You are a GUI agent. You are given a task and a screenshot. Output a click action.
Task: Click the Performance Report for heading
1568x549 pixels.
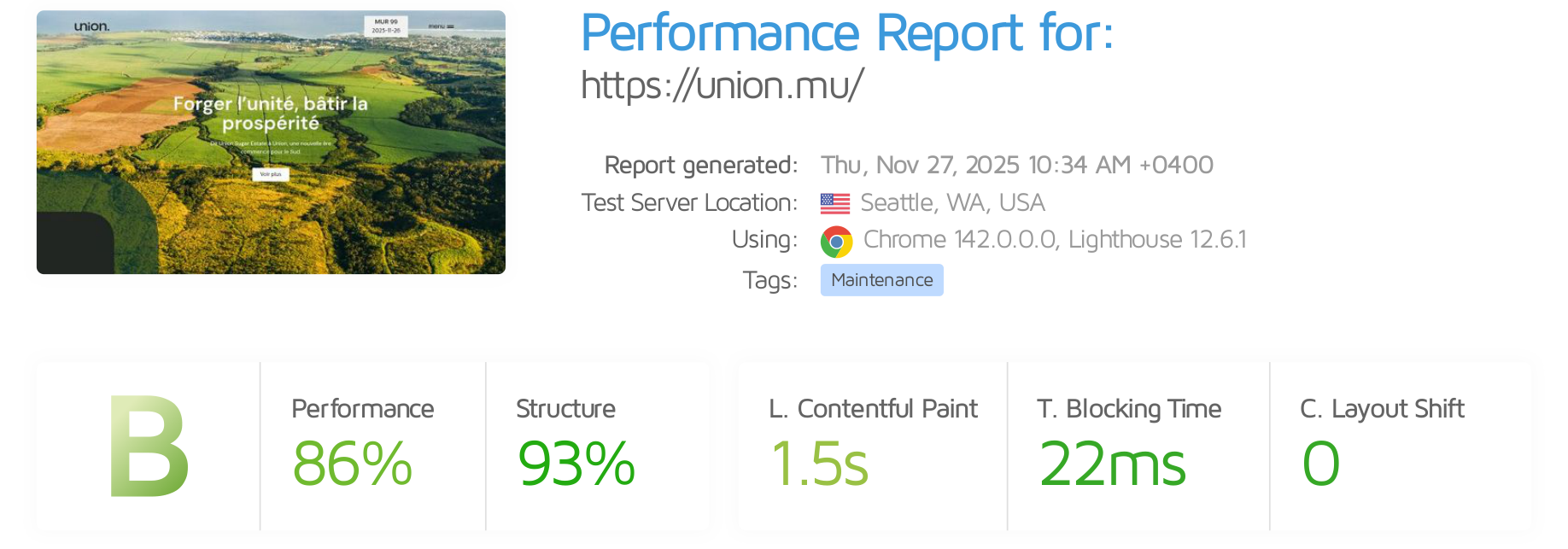pyautogui.click(x=846, y=33)
